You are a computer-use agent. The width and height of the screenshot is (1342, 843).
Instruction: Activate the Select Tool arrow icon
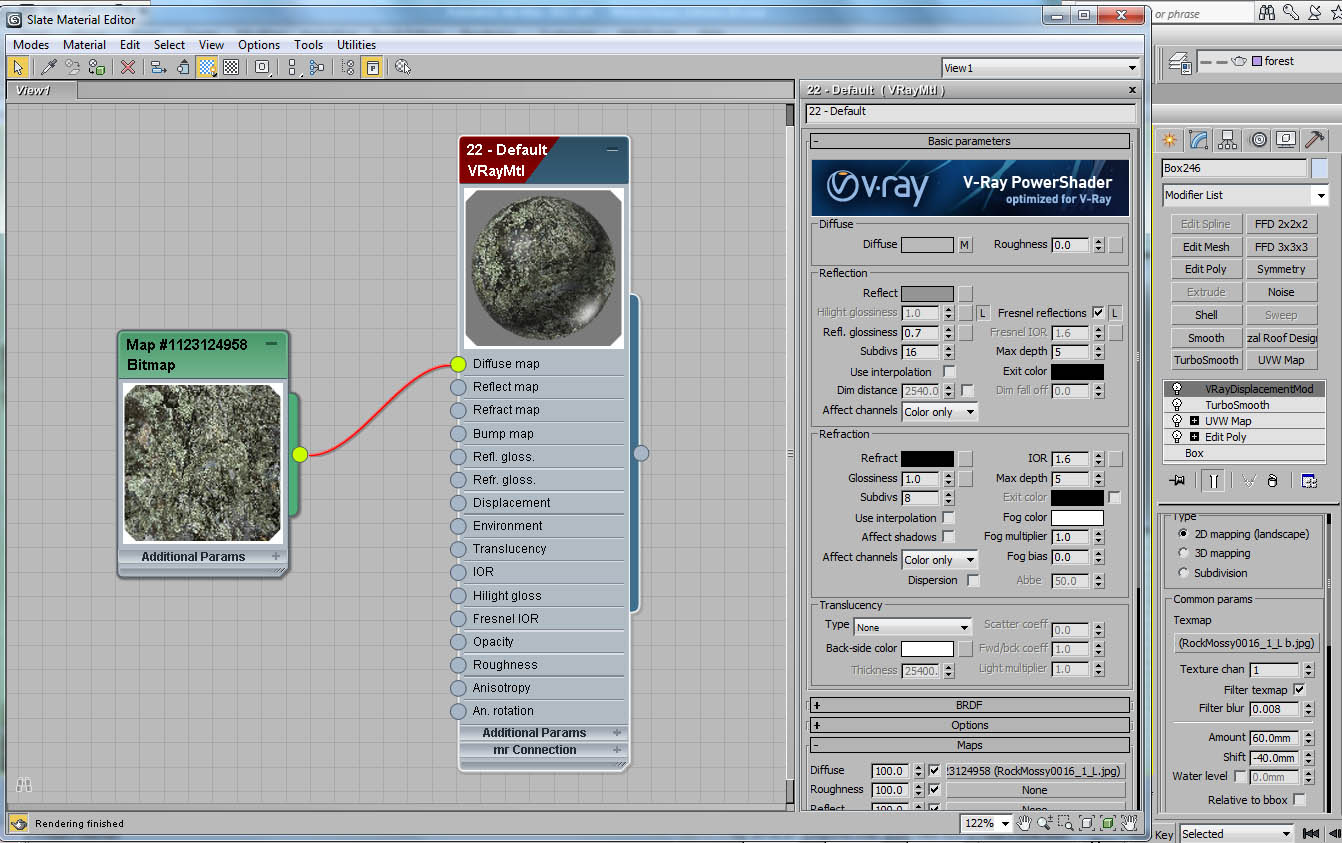(x=17, y=67)
